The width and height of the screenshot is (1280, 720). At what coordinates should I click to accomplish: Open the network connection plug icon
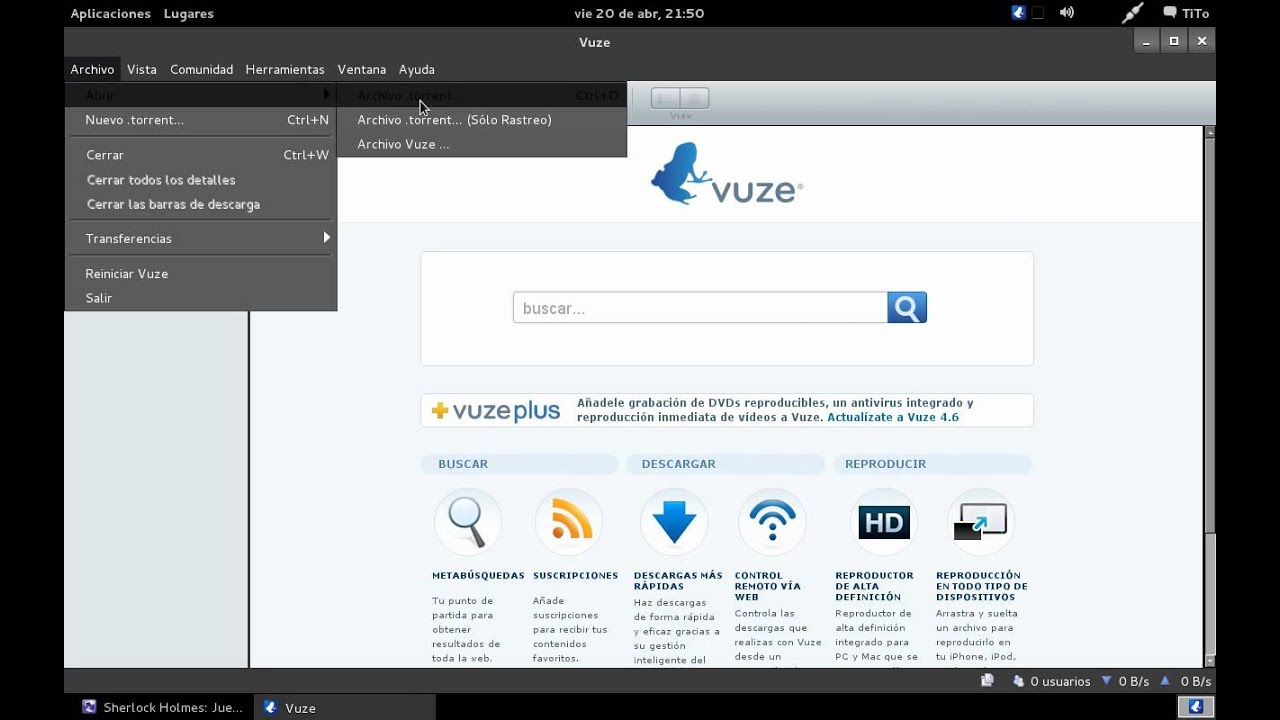[x=1132, y=13]
